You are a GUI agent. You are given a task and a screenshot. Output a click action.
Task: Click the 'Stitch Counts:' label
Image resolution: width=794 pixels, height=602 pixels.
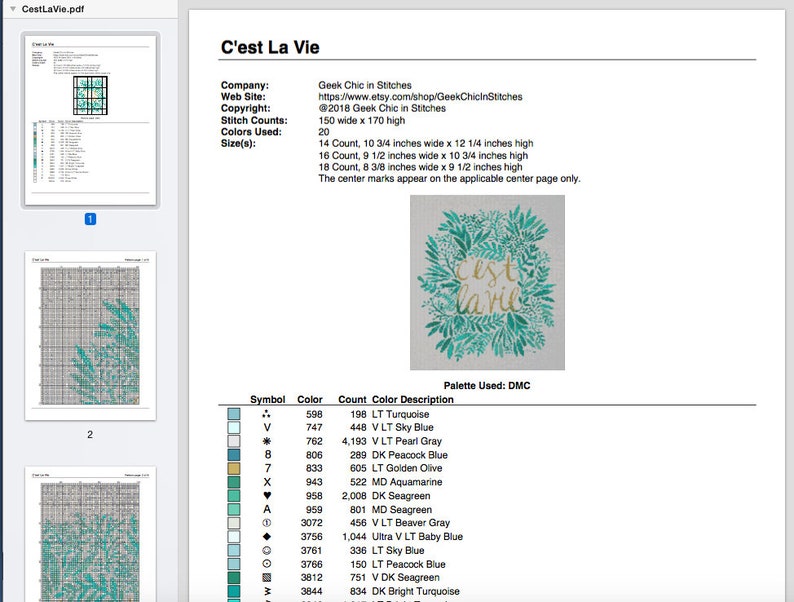(x=254, y=121)
